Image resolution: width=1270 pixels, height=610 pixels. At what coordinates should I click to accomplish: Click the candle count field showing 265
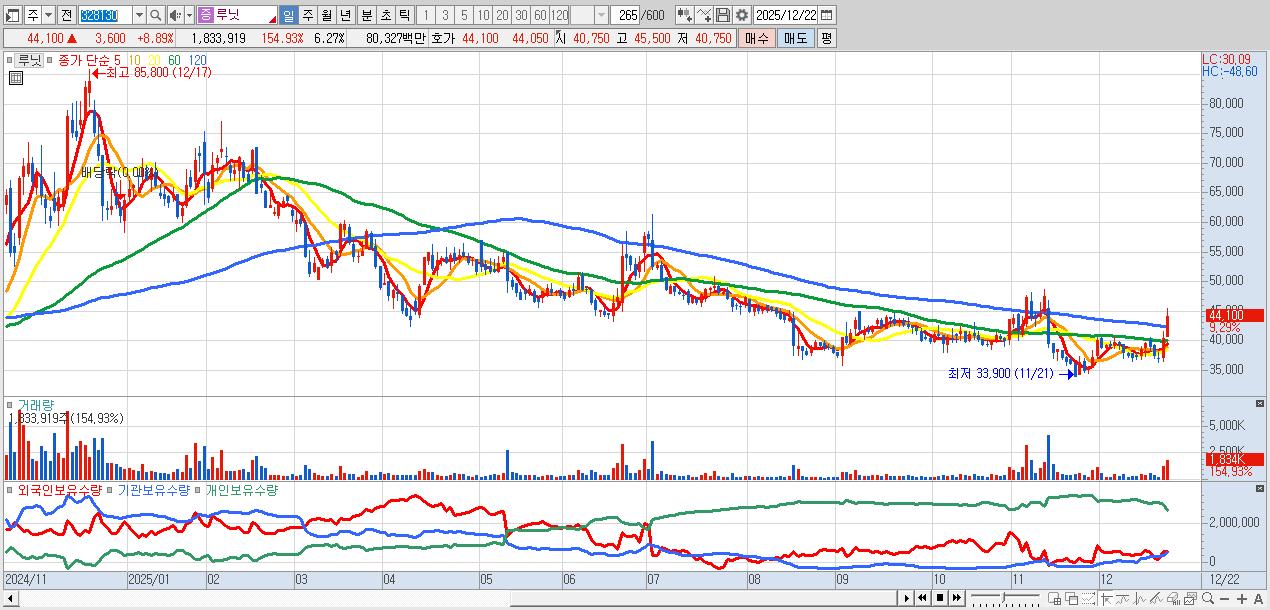click(625, 15)
